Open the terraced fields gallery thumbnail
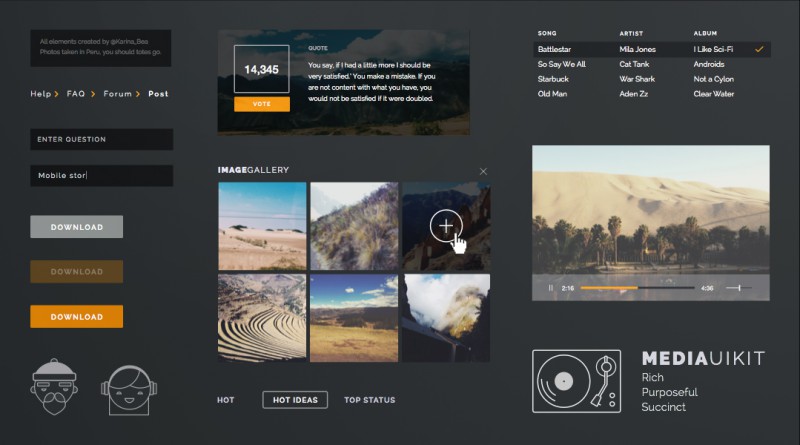 pyautogui.click(x=262, y=318)
